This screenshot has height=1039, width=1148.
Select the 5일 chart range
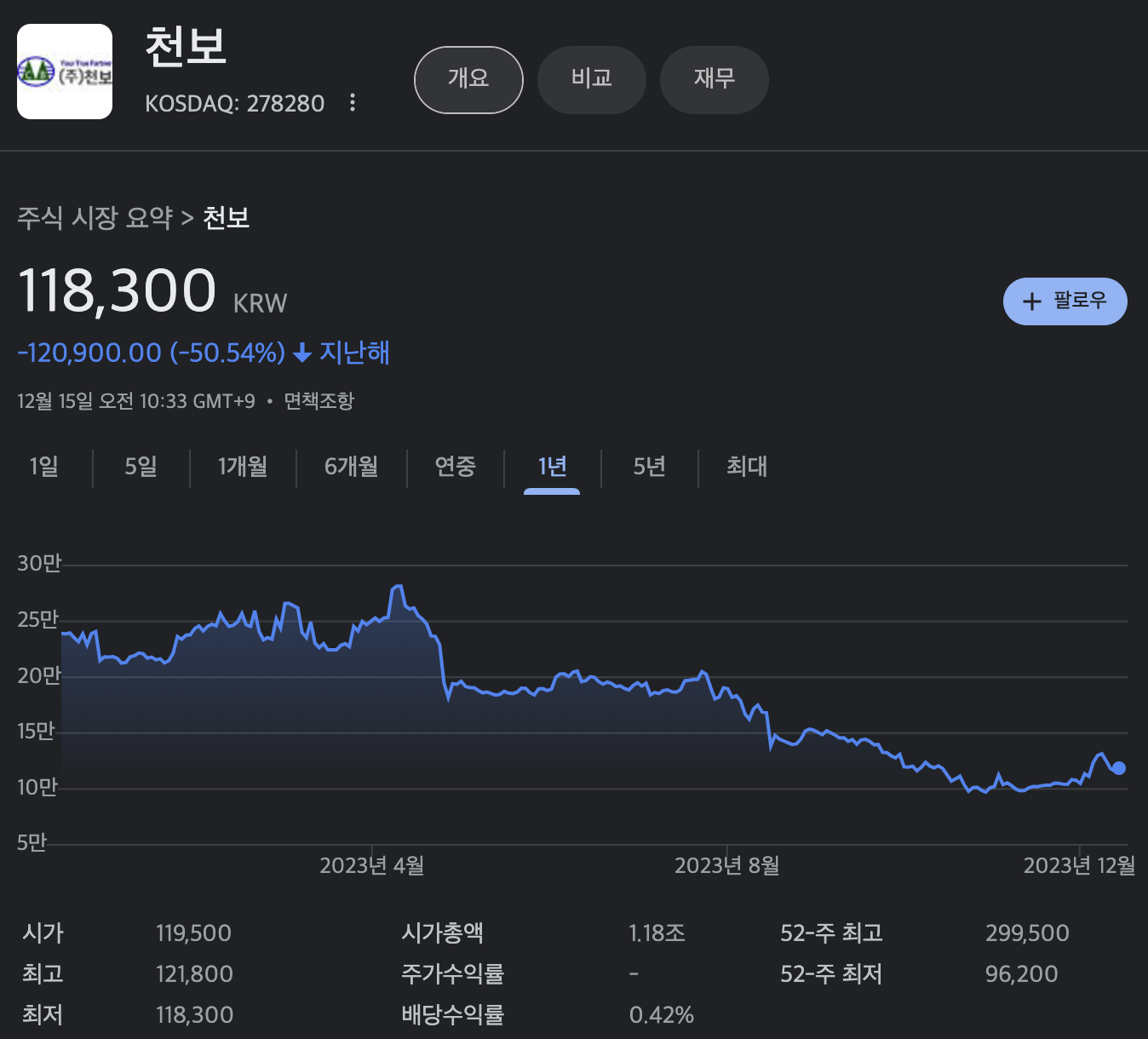pos(141,467)
